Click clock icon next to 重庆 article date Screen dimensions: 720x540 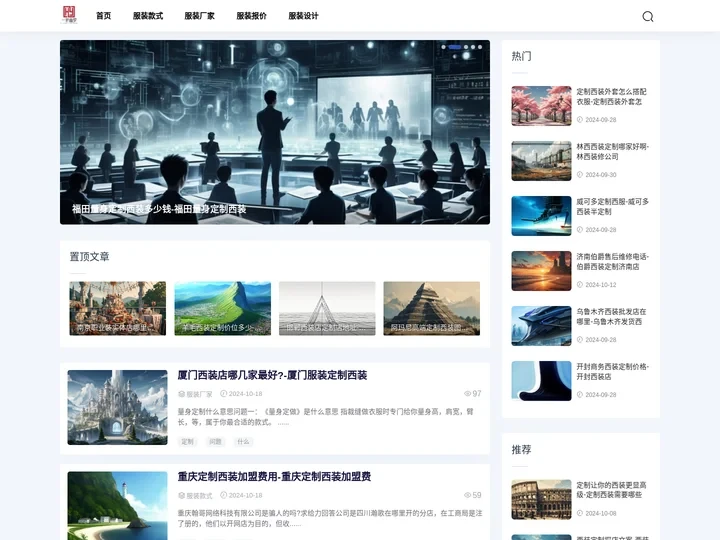pos(223,495)
